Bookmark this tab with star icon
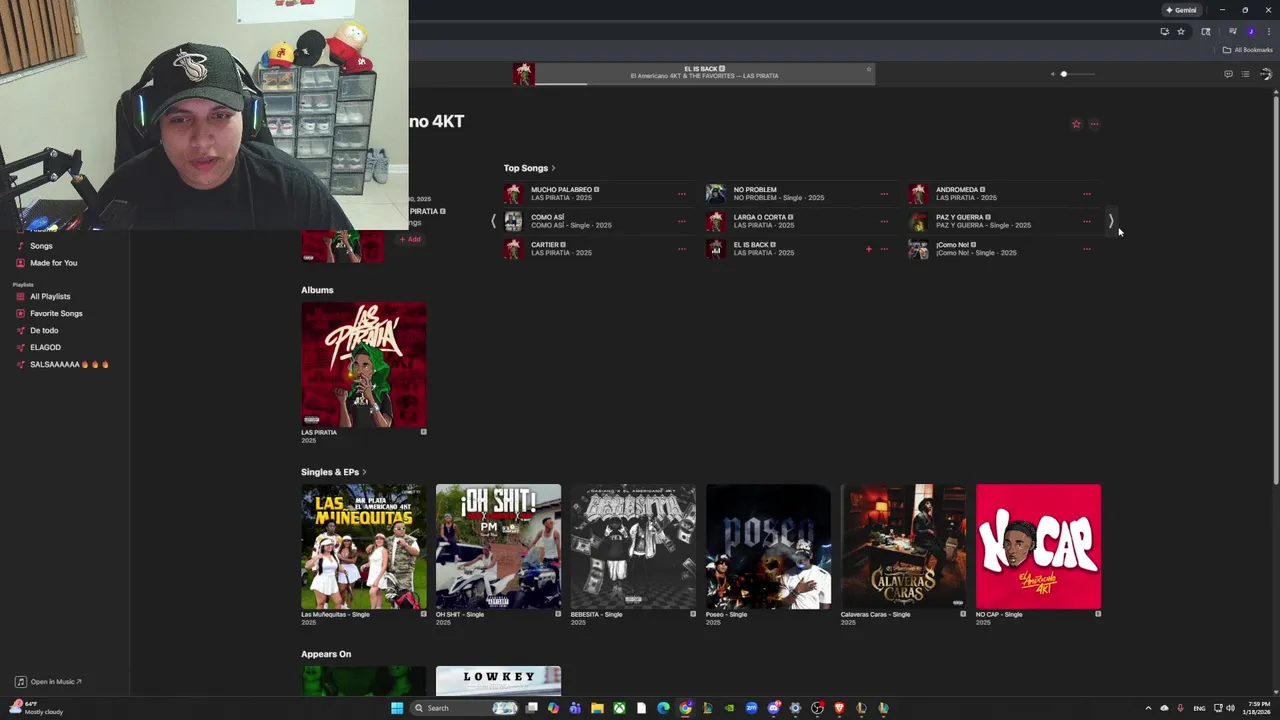Viewport: 1280px width, 720px height. (1181, 32)
